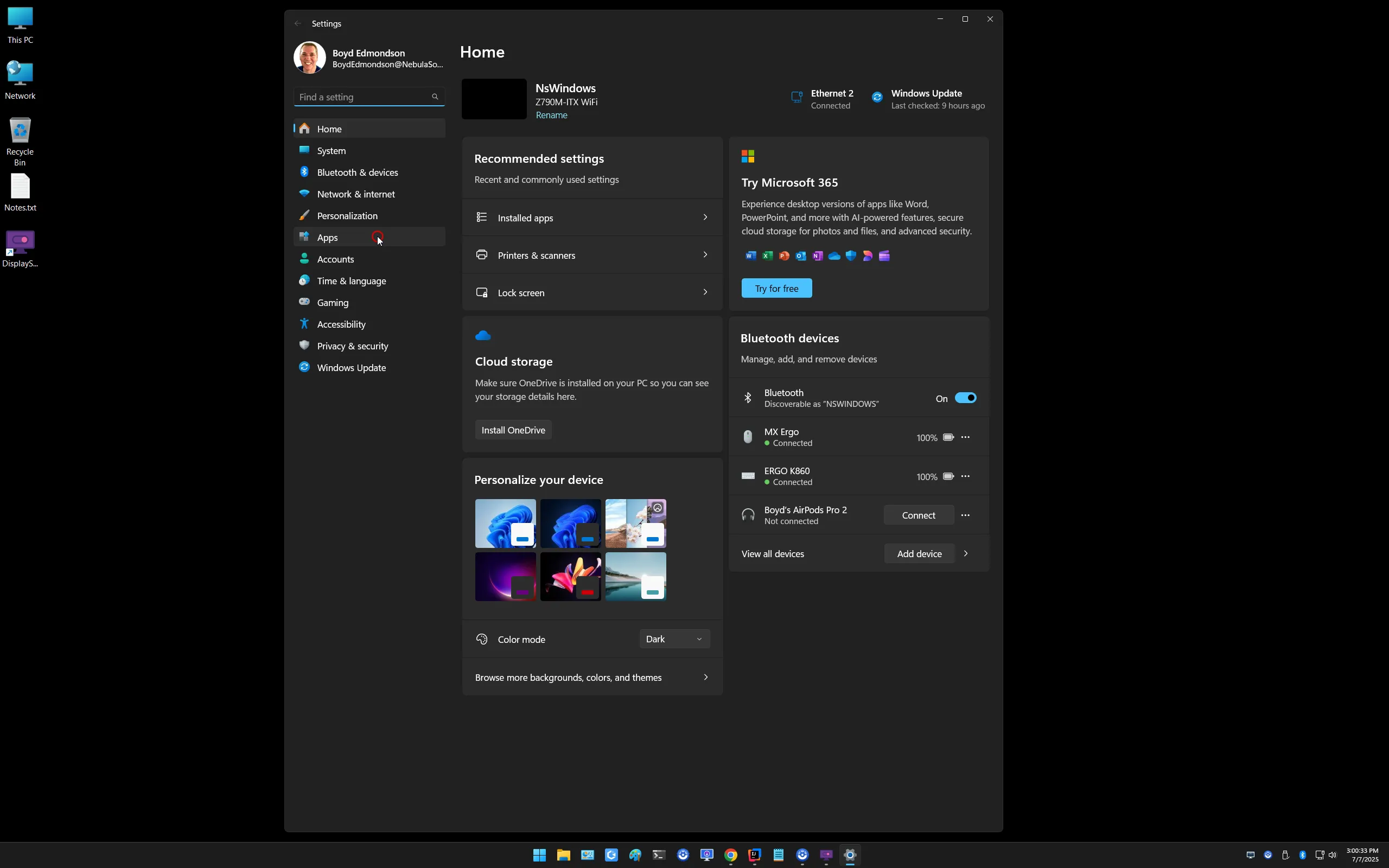The image size is (1389, 868).
Task: Select the lake landscape theme thumbnail
Action: tap(635, 576)
